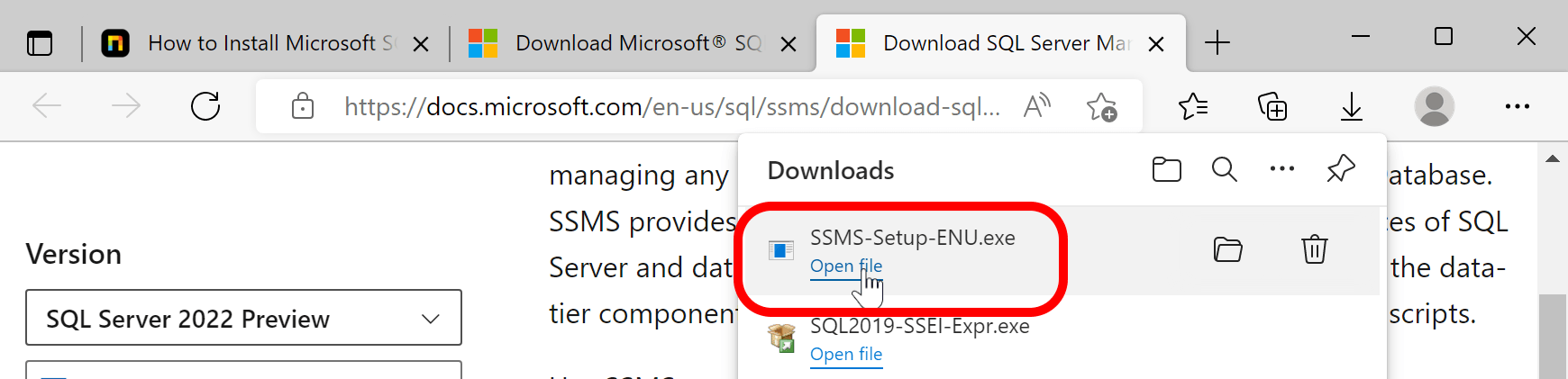Screen dimensions: 1568x379
Task: Open the Favorites list button
Action: tap(1192, 107)
